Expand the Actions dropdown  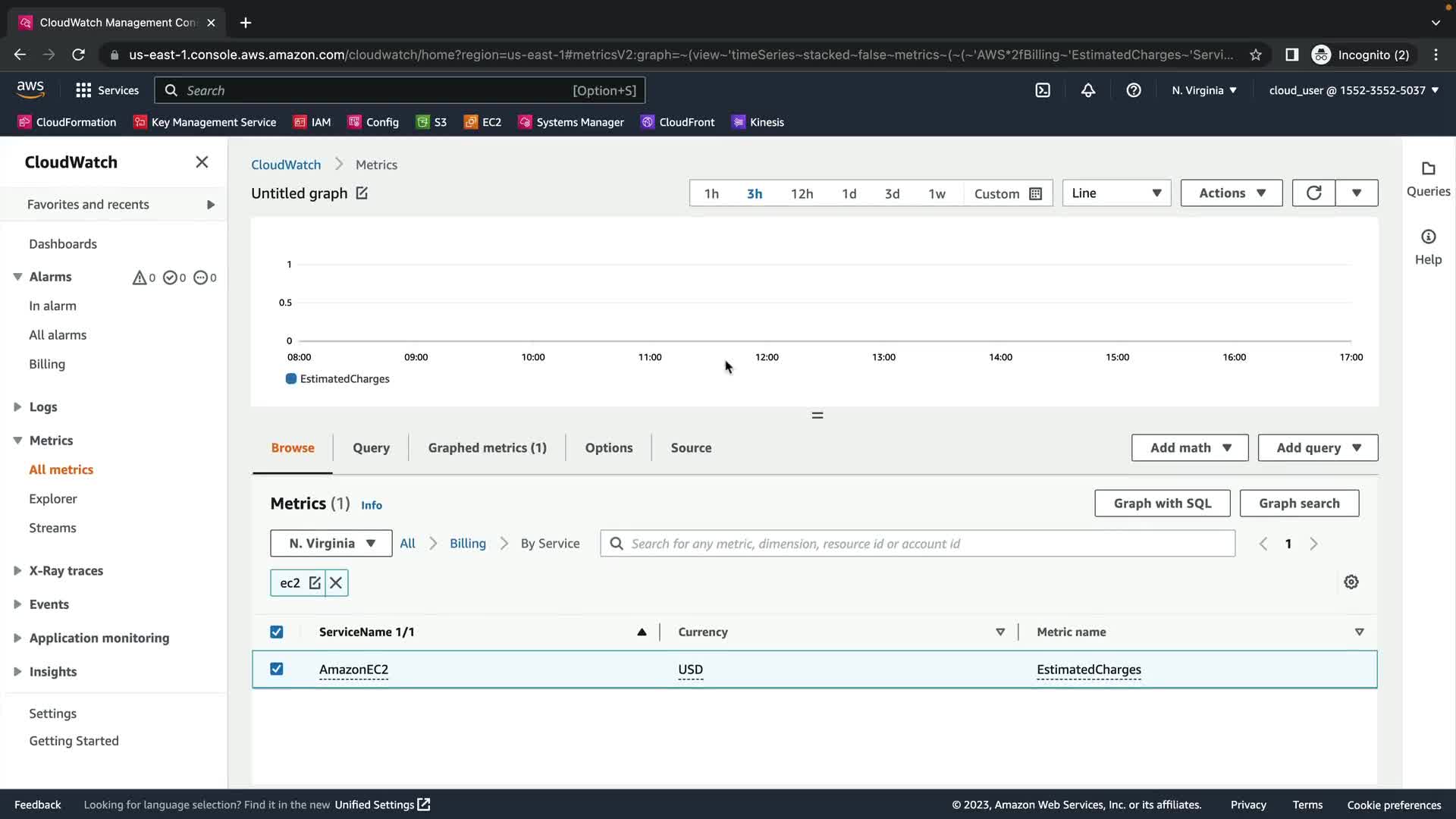click(1231, 193)
